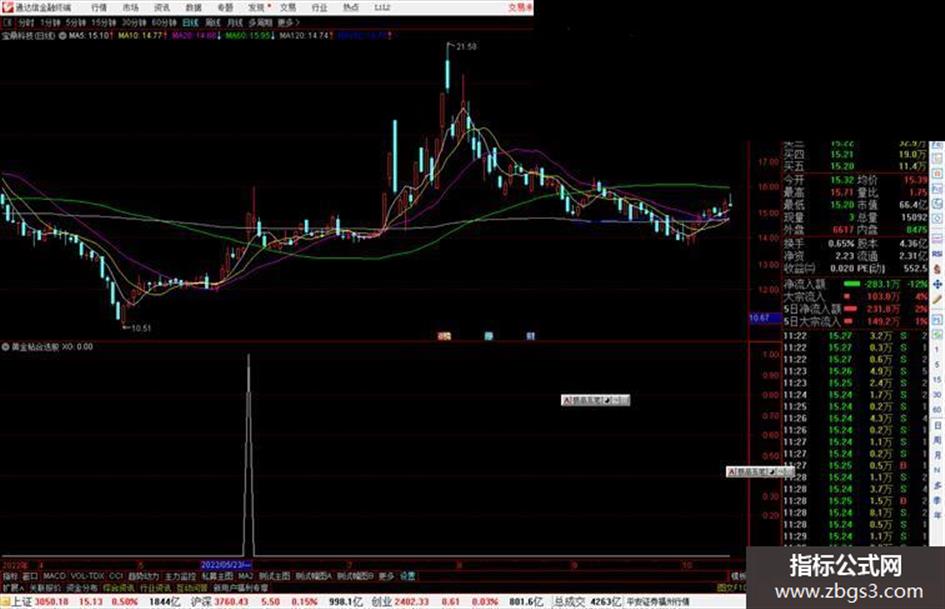Open the 市场 menu
Screen dimensions: 945x609
coord(130,7)
